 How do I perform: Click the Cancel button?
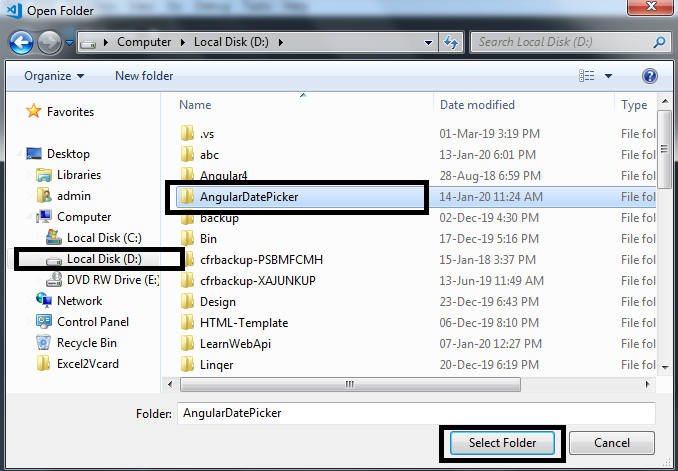(x=611, y=443)
